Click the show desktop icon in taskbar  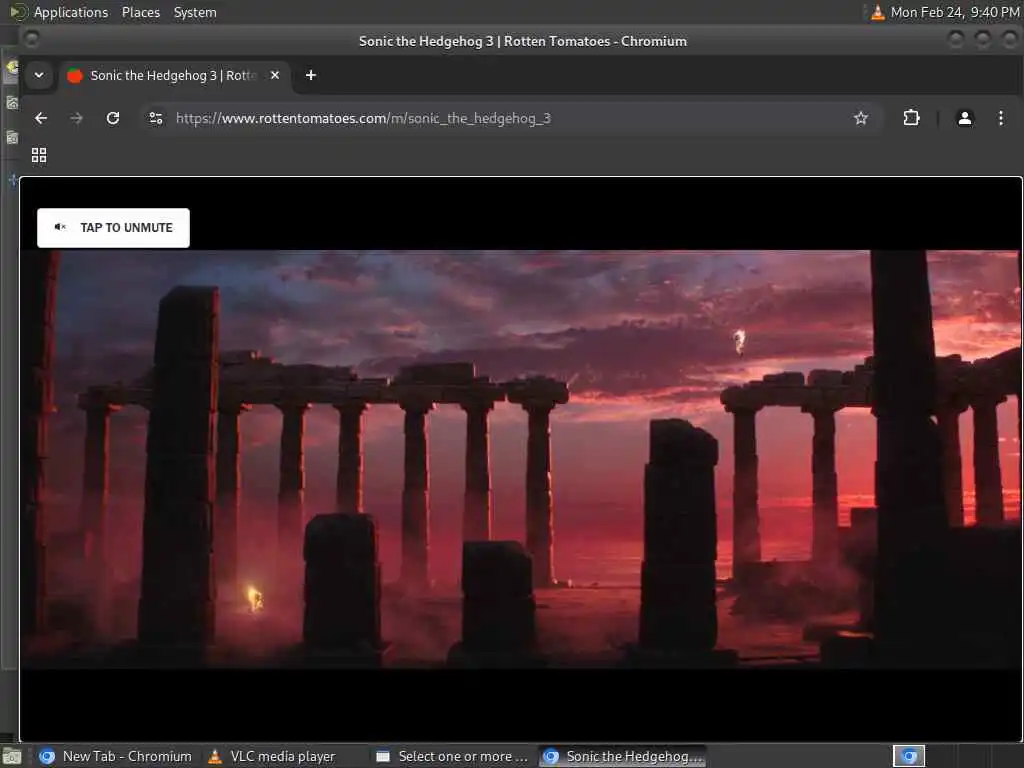coord(12,757)
